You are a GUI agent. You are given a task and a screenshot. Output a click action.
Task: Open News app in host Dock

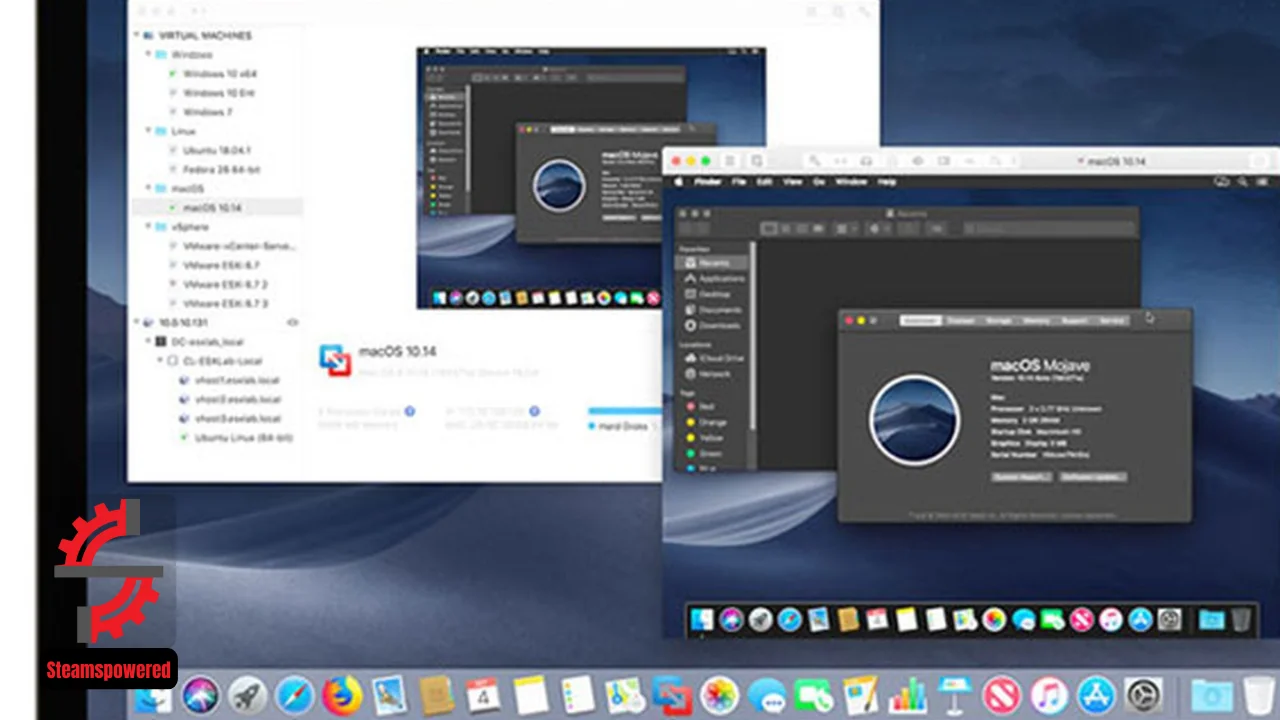click(x=1002, y=694)
